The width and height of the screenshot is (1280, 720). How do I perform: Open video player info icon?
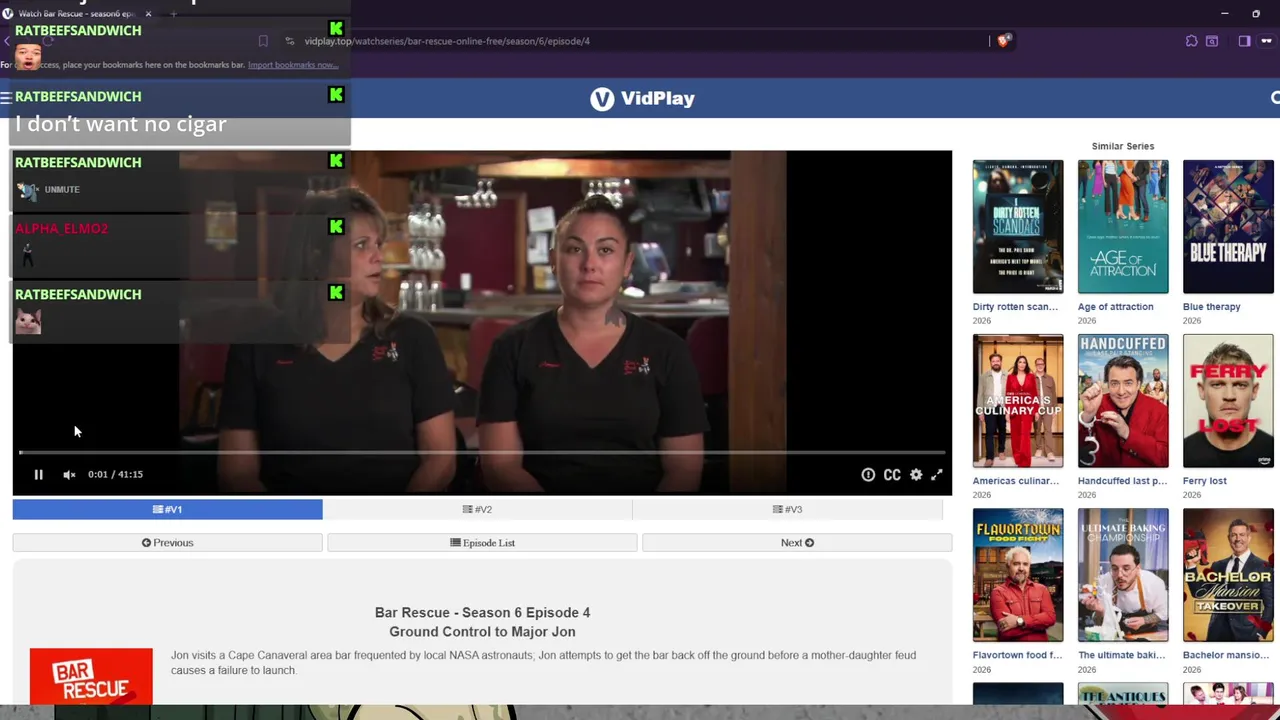point(868,475)
